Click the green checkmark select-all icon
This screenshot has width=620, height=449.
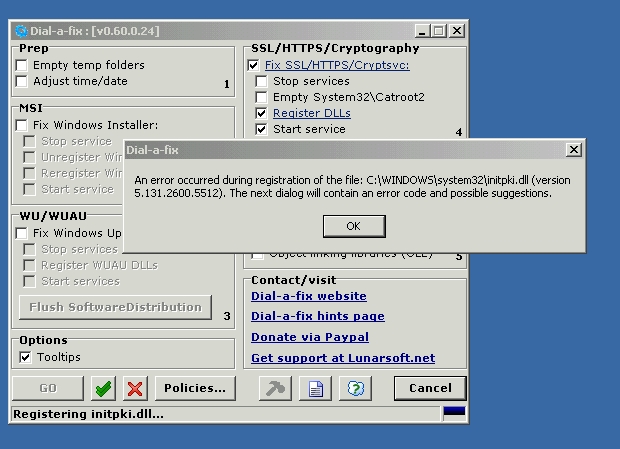103,389
